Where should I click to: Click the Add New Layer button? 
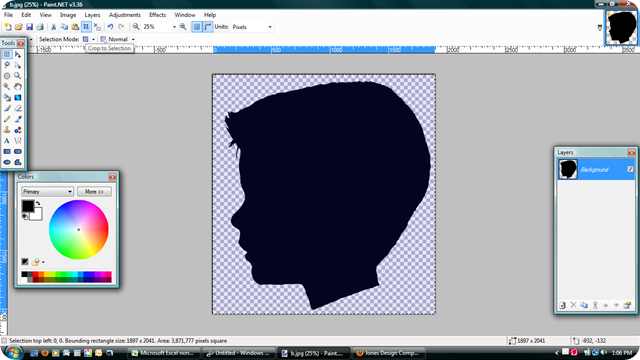pyautogui.click(x=562, y=305)
